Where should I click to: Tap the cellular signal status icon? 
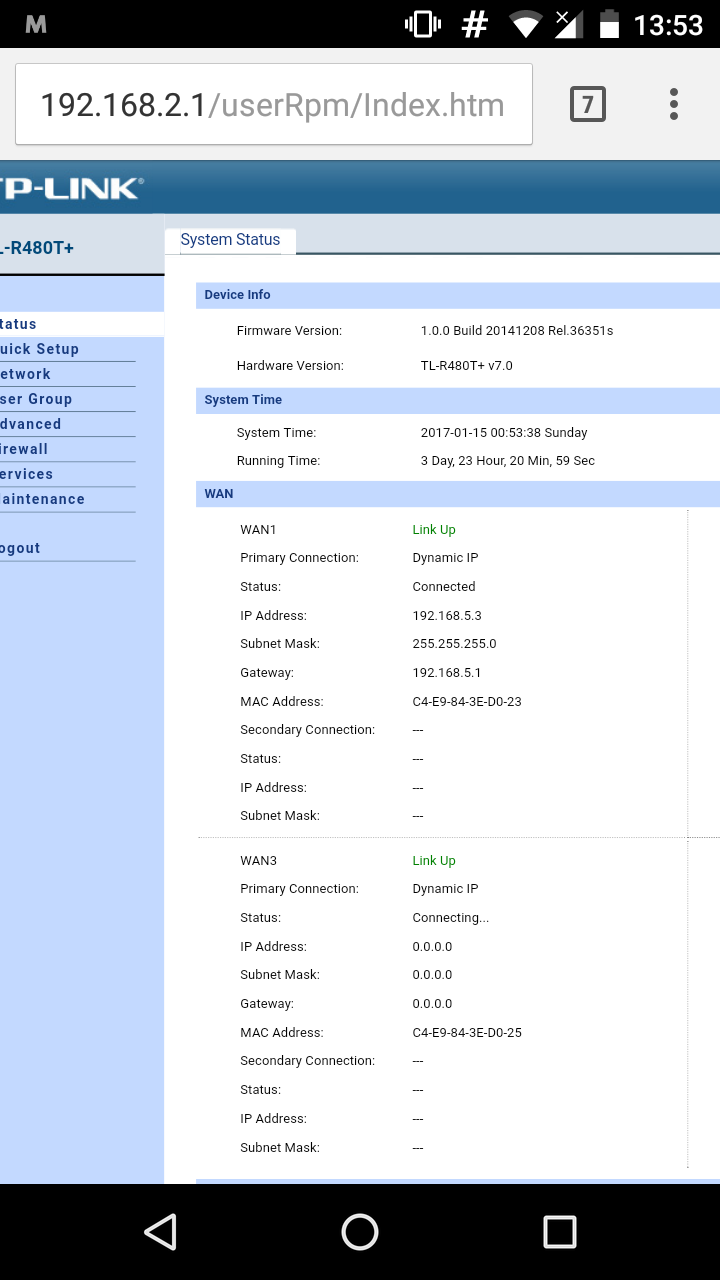[x=569, y=25]
